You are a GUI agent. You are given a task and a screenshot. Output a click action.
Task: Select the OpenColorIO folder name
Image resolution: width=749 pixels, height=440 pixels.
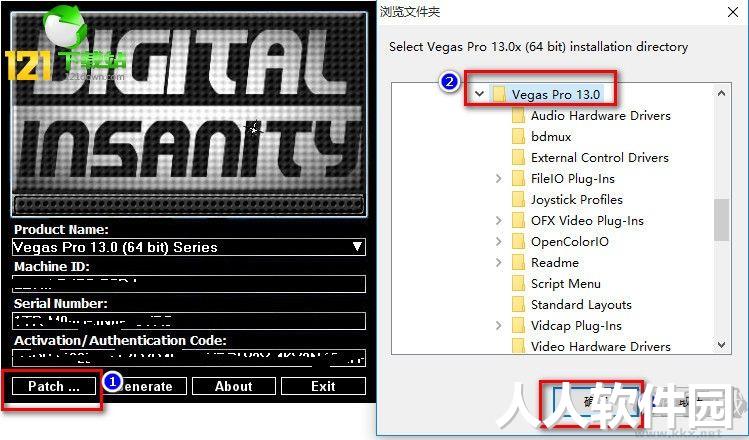pos(569,242)
